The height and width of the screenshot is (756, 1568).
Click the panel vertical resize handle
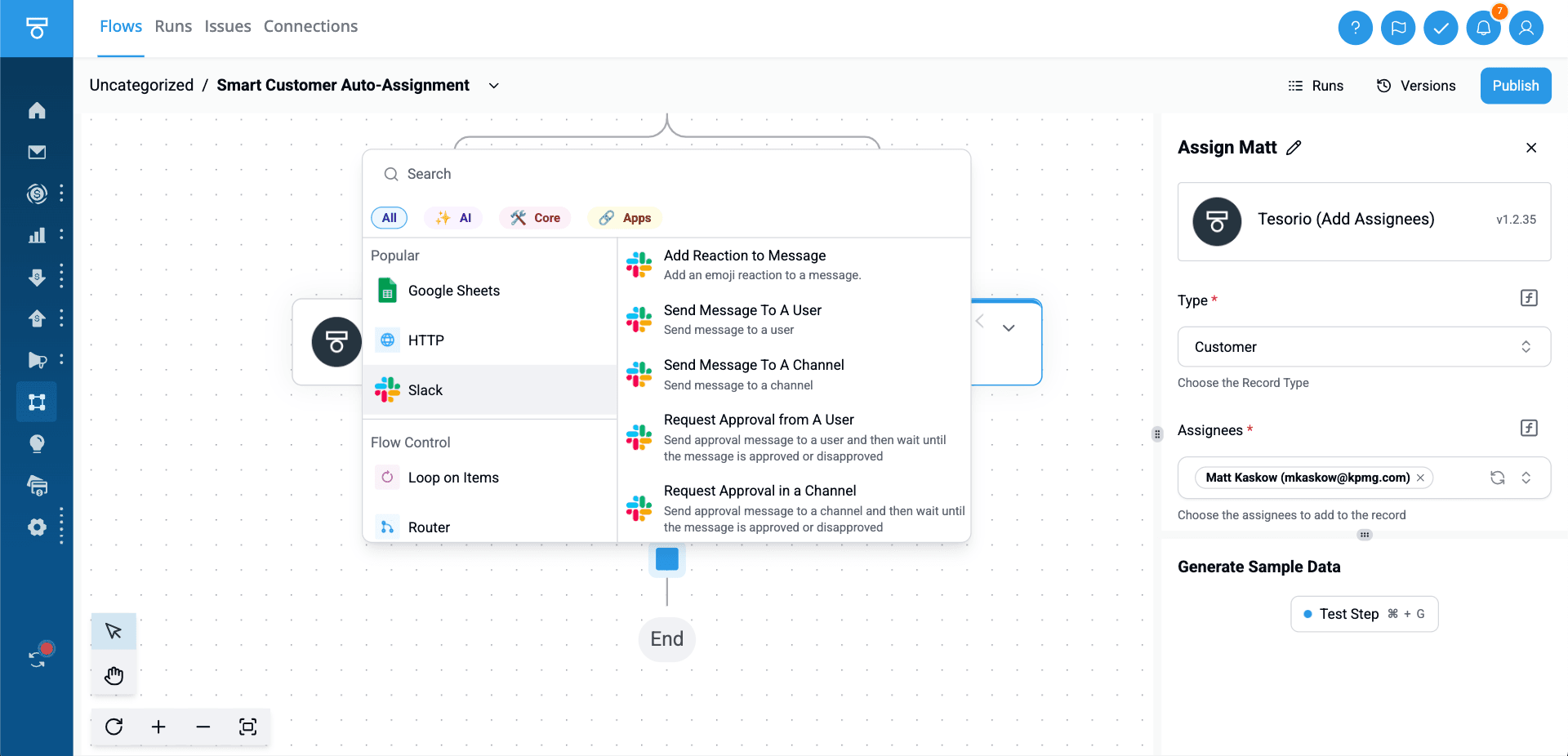[x=1157, y=434]
